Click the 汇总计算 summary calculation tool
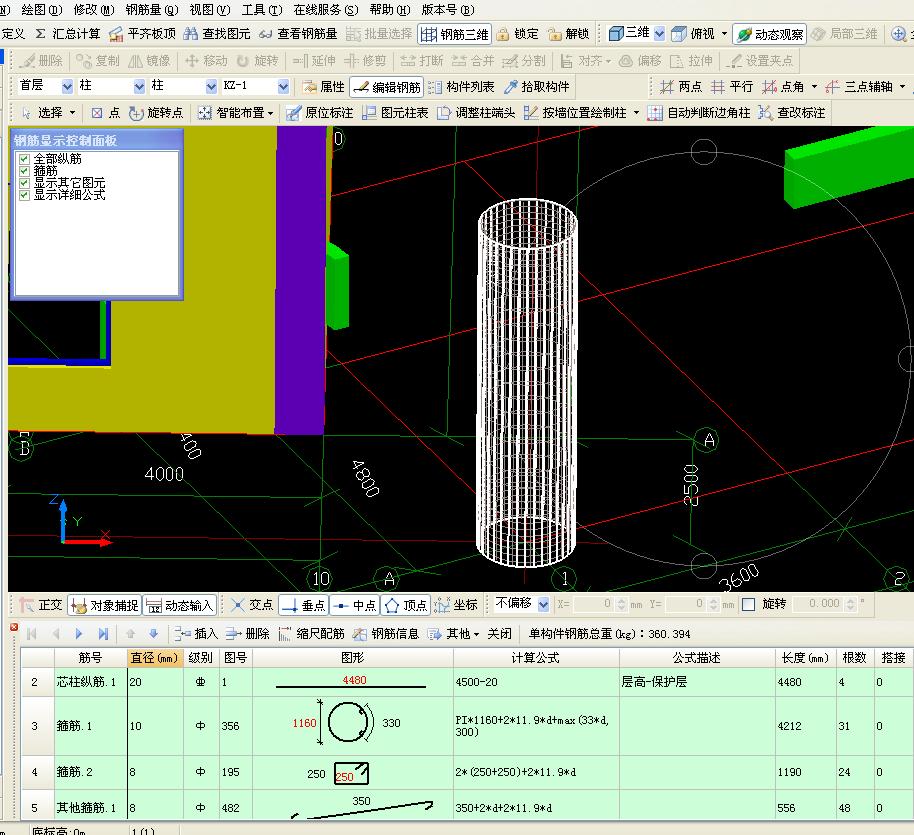The width and height of the screenshot is (914, 835). tap(68, 34)
